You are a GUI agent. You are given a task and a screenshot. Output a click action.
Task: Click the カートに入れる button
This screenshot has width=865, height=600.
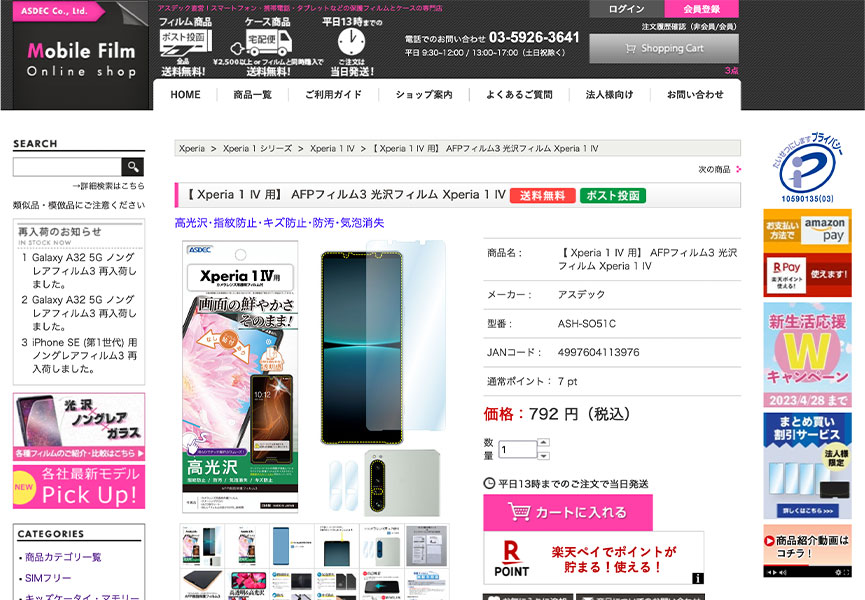pyautogui.click(x=568, y=512)
